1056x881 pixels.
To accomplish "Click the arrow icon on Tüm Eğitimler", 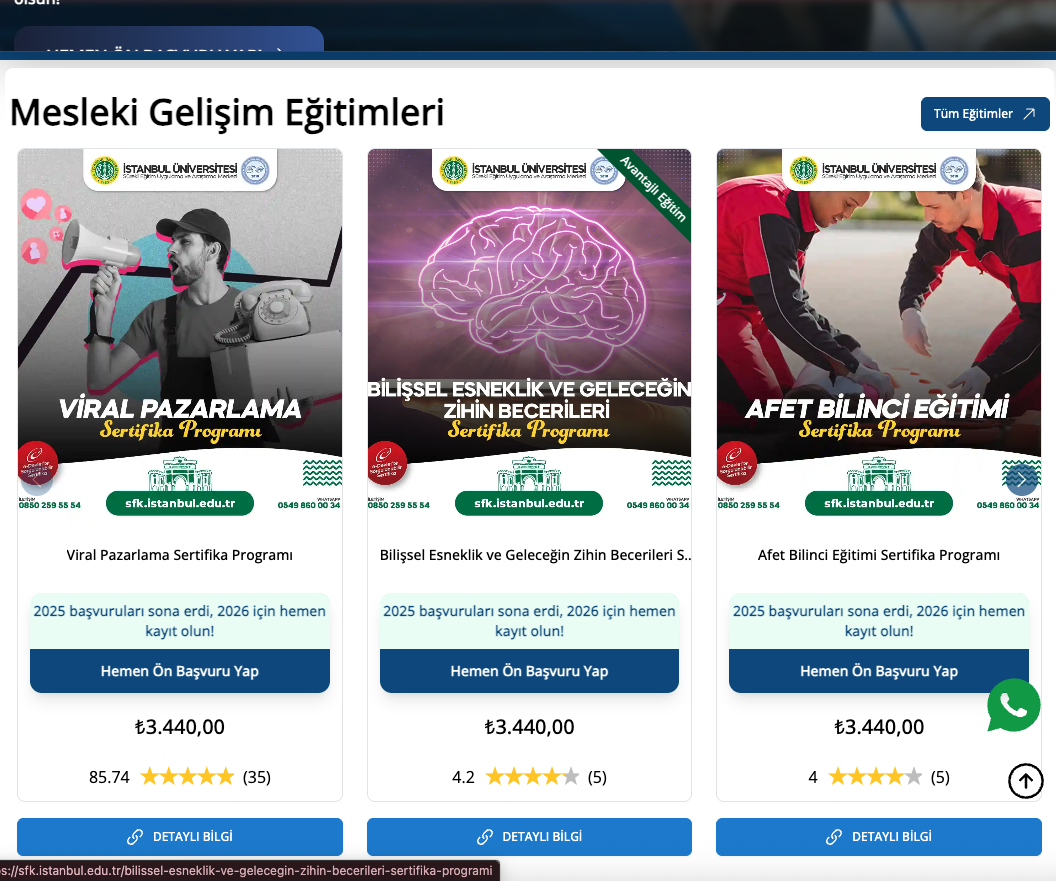I will [1029, 114].
